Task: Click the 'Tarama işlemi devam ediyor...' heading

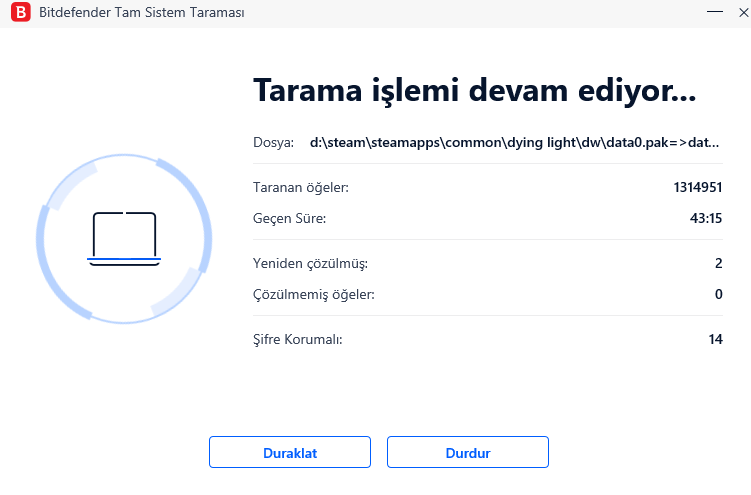Action: [474, 90]
